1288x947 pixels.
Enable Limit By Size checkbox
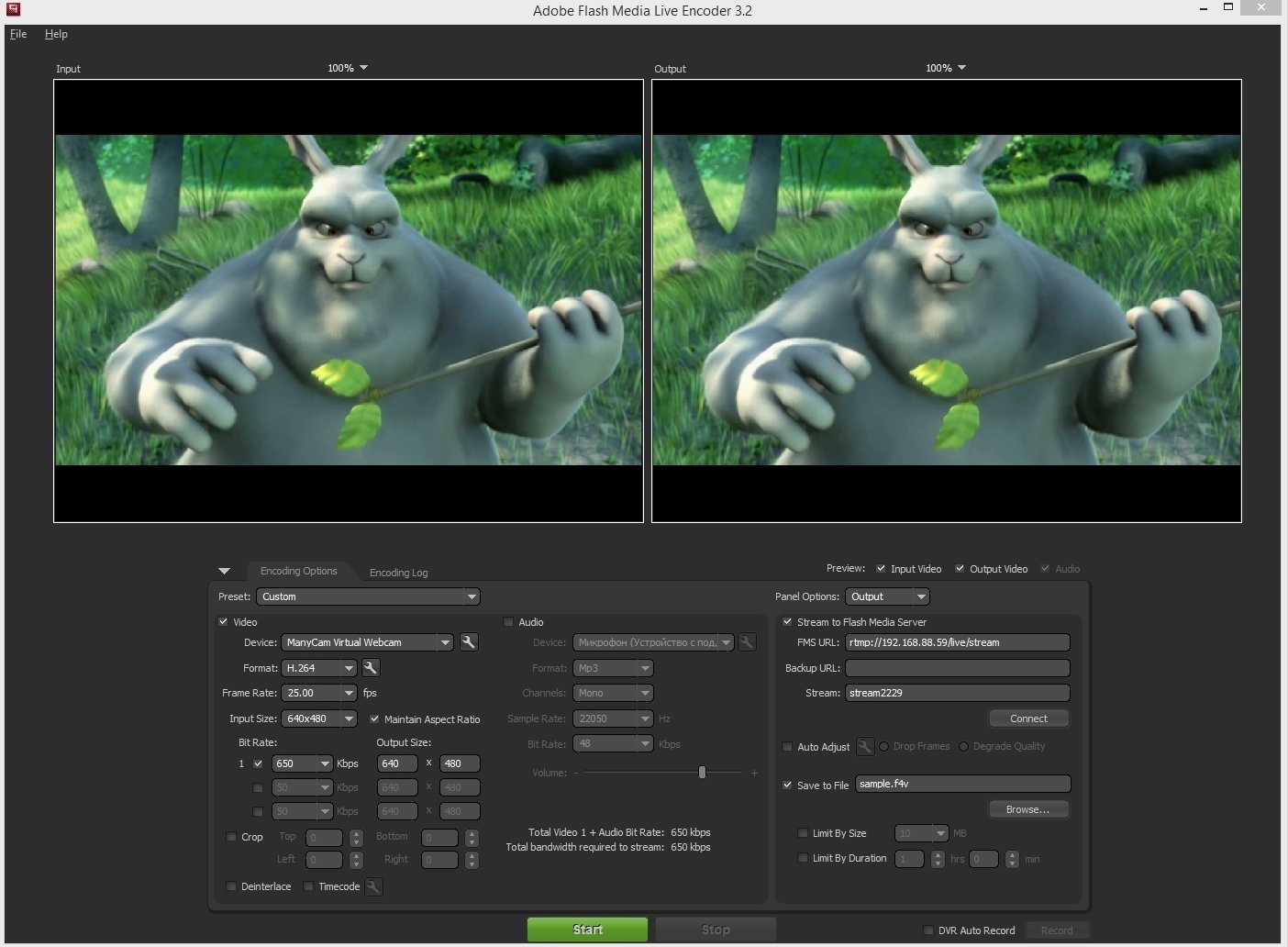(x=803, y=833)
